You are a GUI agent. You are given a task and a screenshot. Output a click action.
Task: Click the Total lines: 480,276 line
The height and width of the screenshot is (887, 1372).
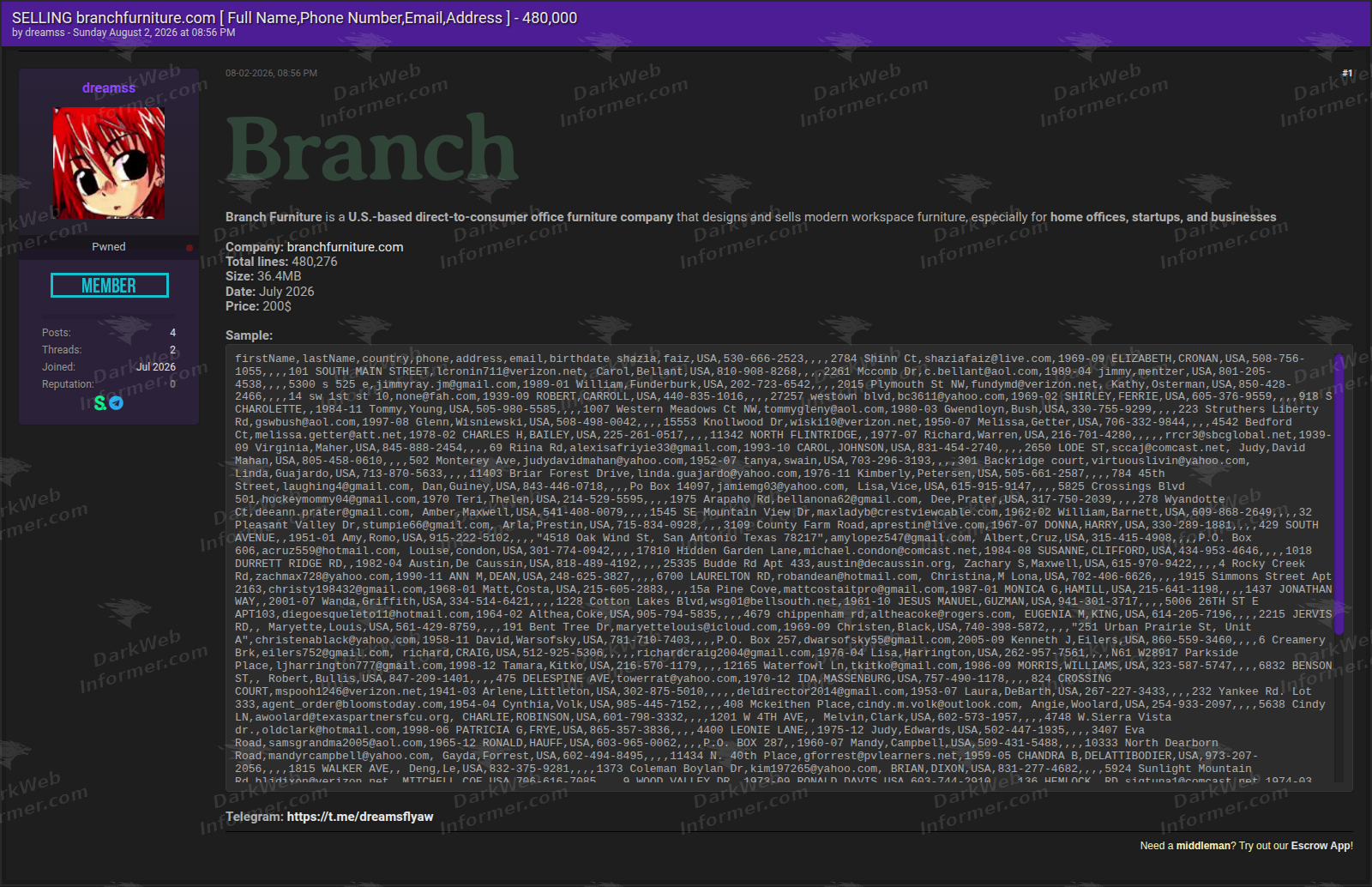click(281, 262)
